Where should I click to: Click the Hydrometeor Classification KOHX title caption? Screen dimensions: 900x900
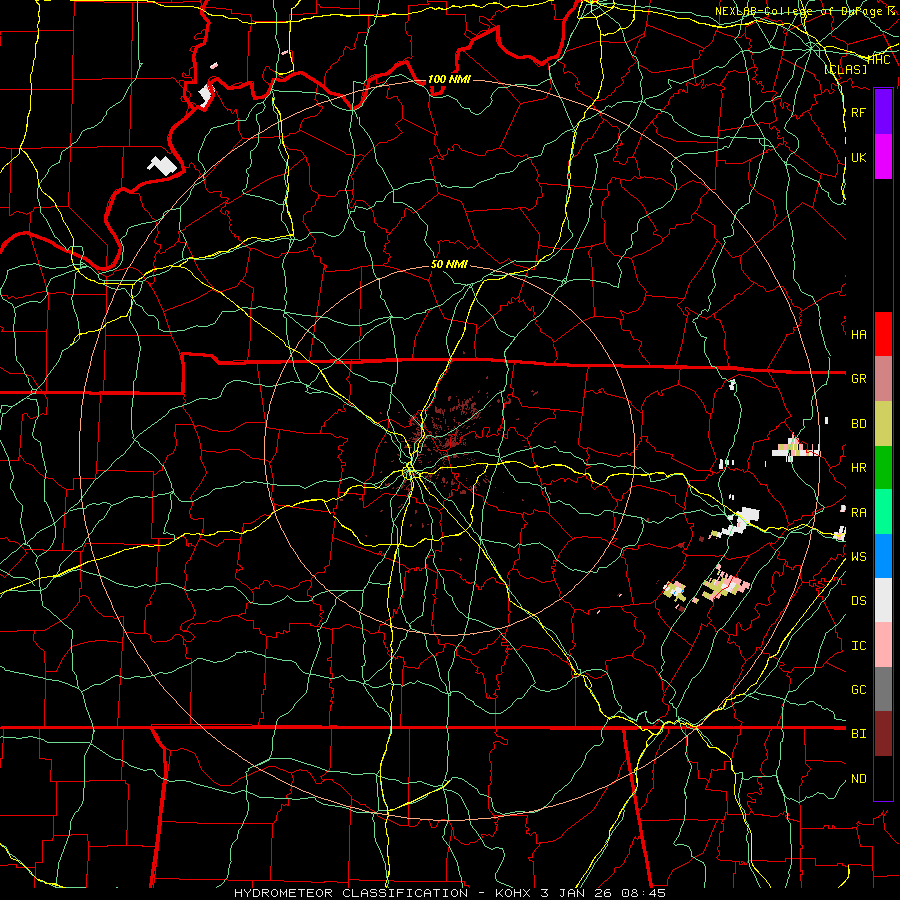pyautogui.click(x=450, y=893)
